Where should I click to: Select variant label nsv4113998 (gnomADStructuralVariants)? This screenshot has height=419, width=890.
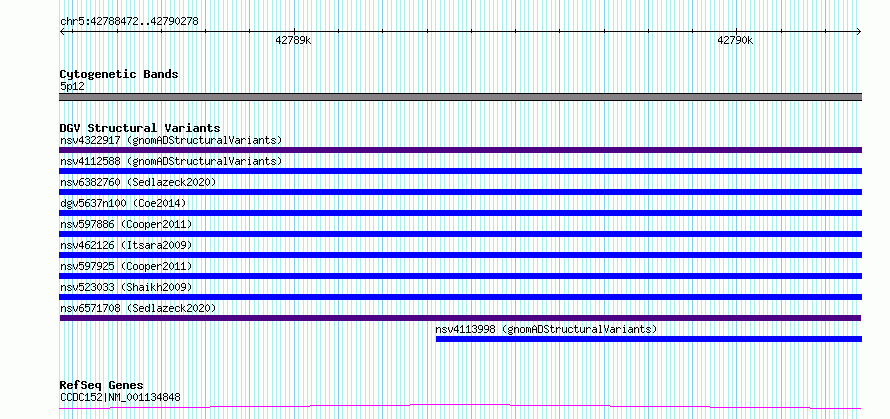(546, 329)
